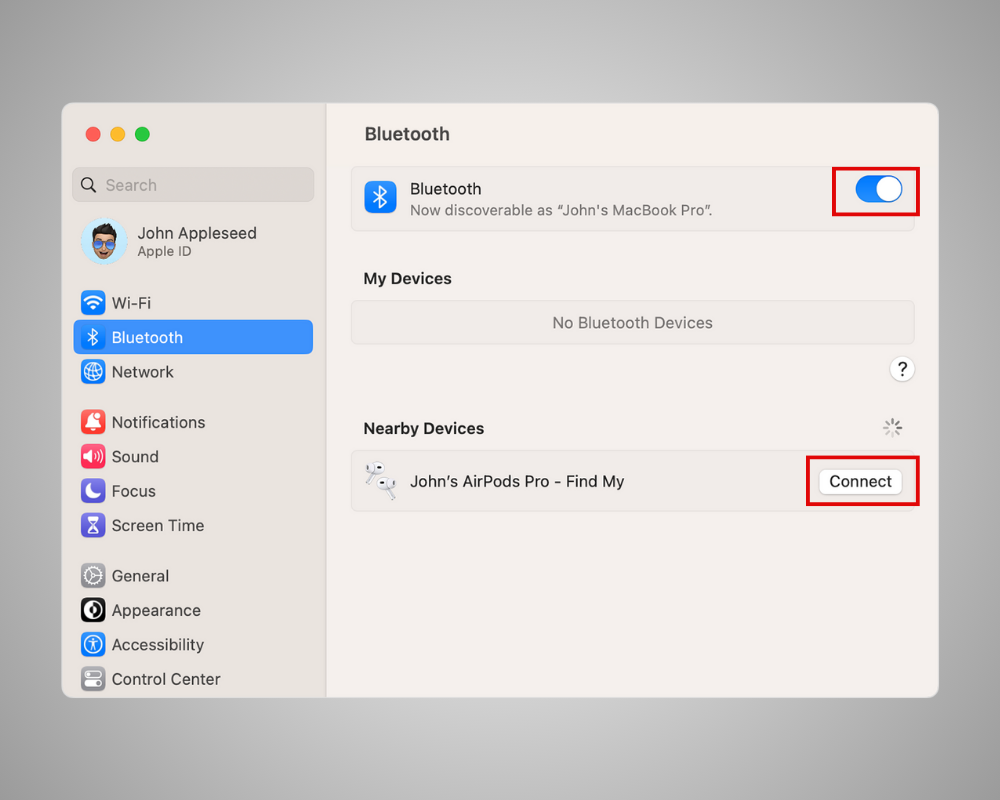Click the large Bluetooth logo in panel
The image size is (1000, 800).
coord(380,197)
